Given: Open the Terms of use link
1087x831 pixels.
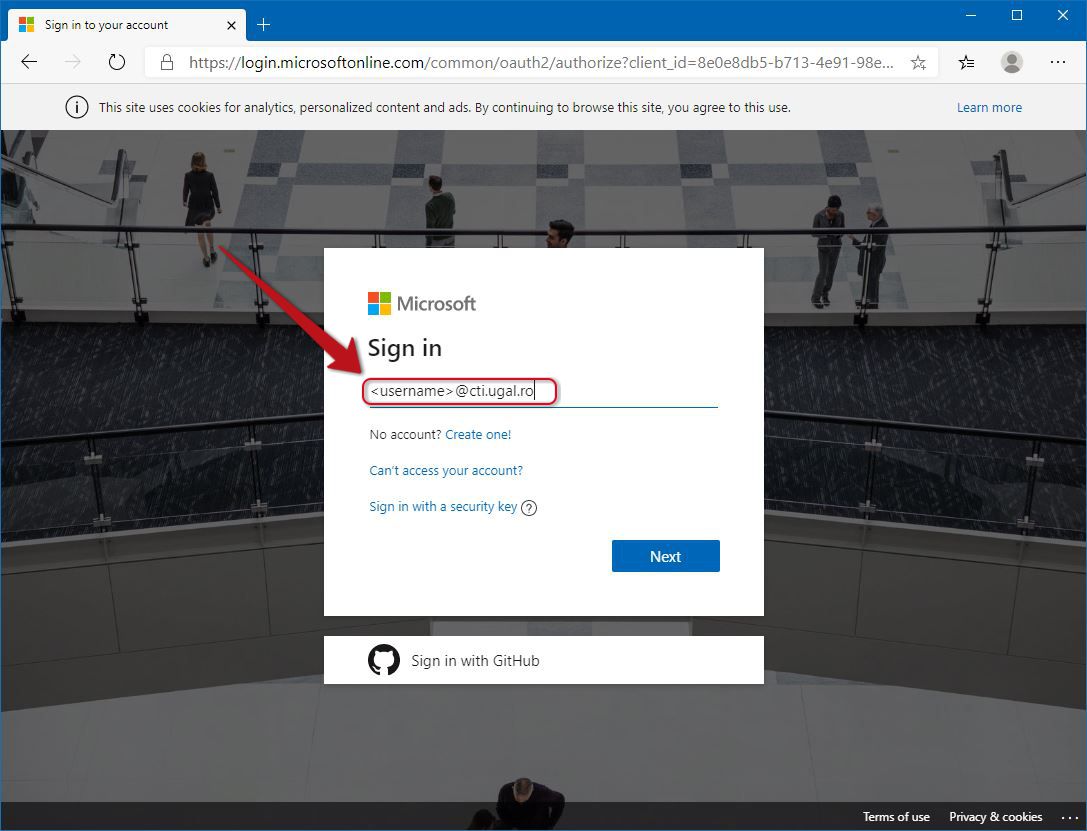Looking at the screenshot, I should (x=896, y=816).
